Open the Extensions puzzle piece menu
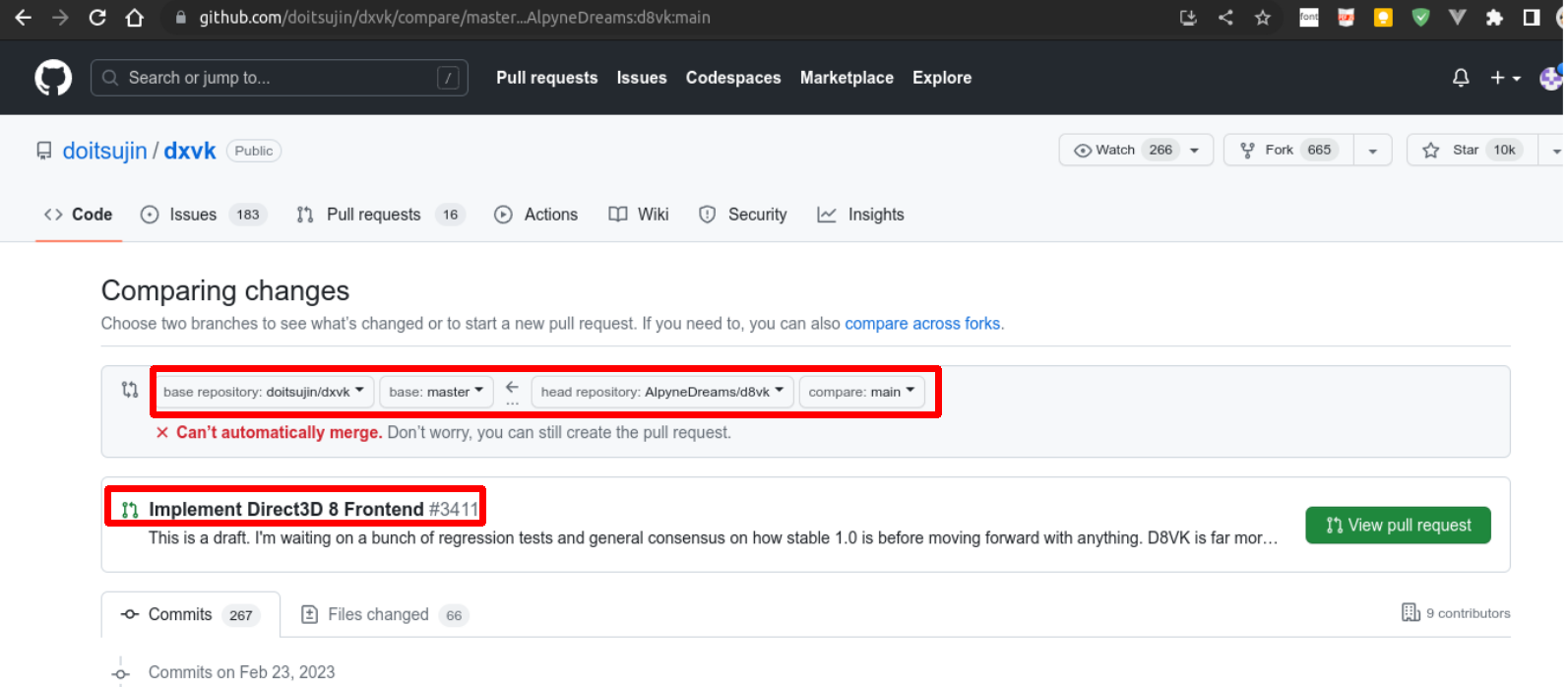This screenshot has height=687, width=1568. 1494,17
